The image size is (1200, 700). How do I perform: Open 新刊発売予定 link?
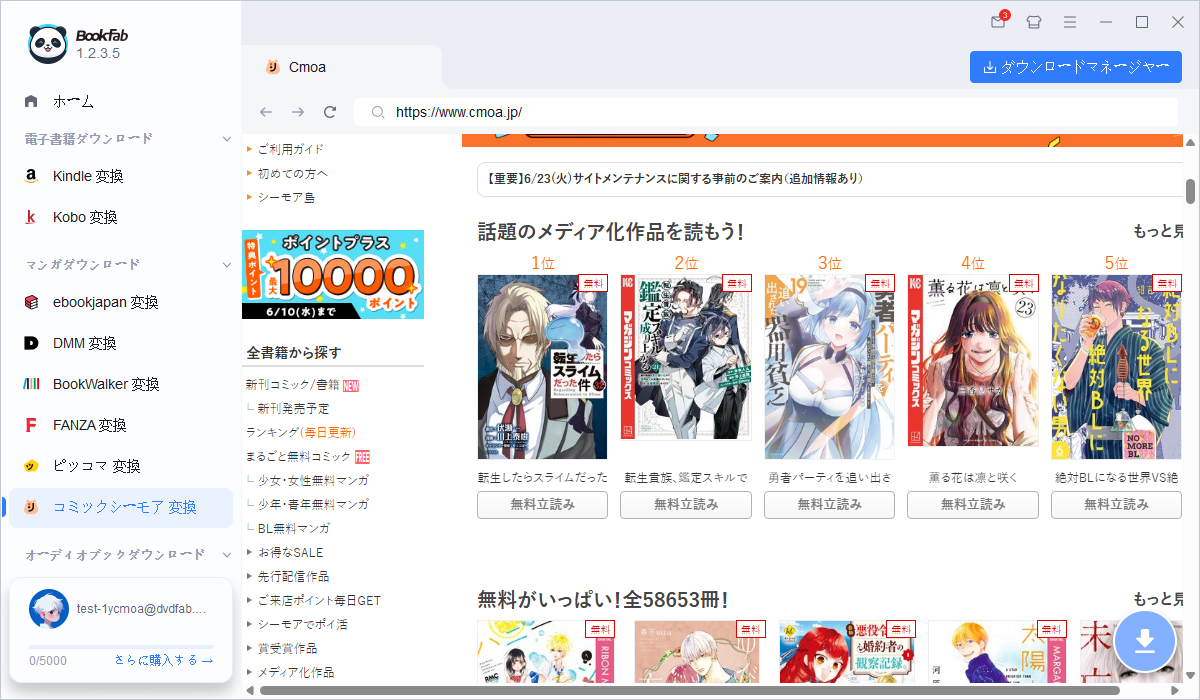click(293, 408)
